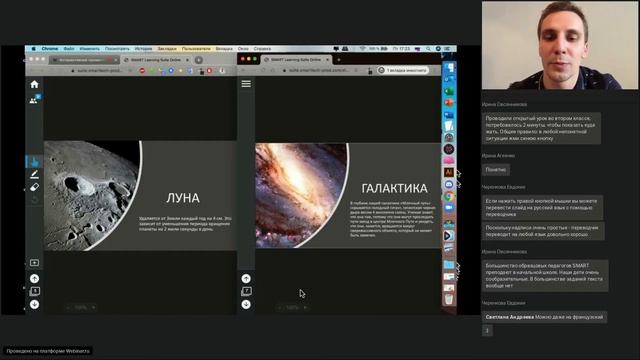Click the 'Понятно' chat message
The height and width of the screenshot is (360, 640).
(496, 169)
